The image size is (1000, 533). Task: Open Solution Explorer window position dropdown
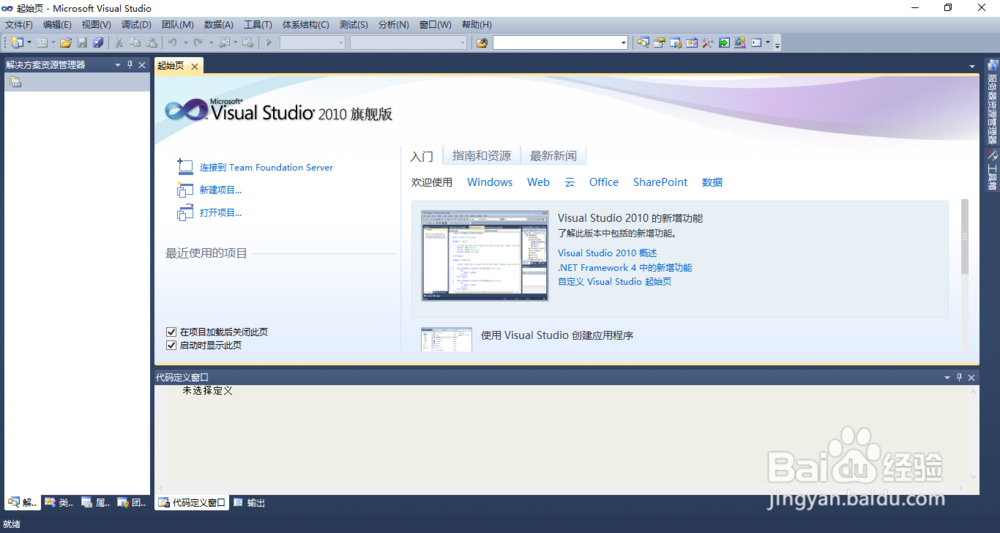118,64
